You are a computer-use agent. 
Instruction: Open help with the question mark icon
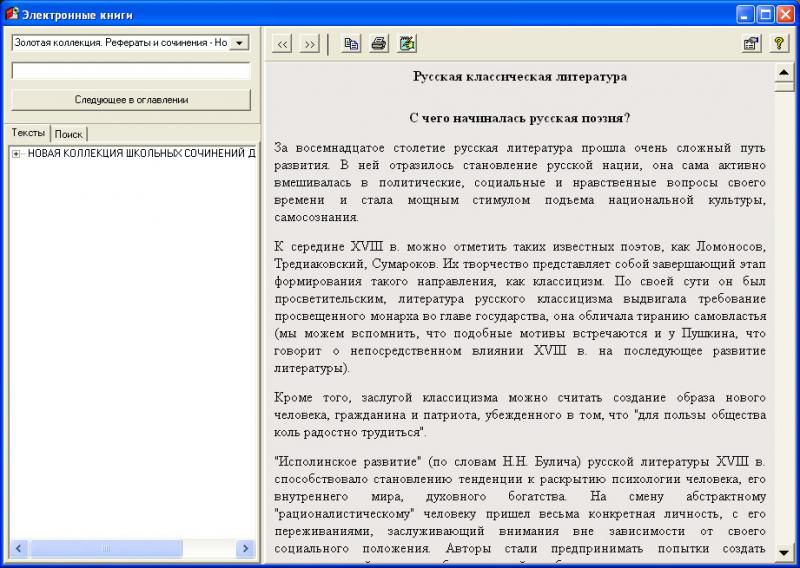pyautogui.click(x=778, y=44)
